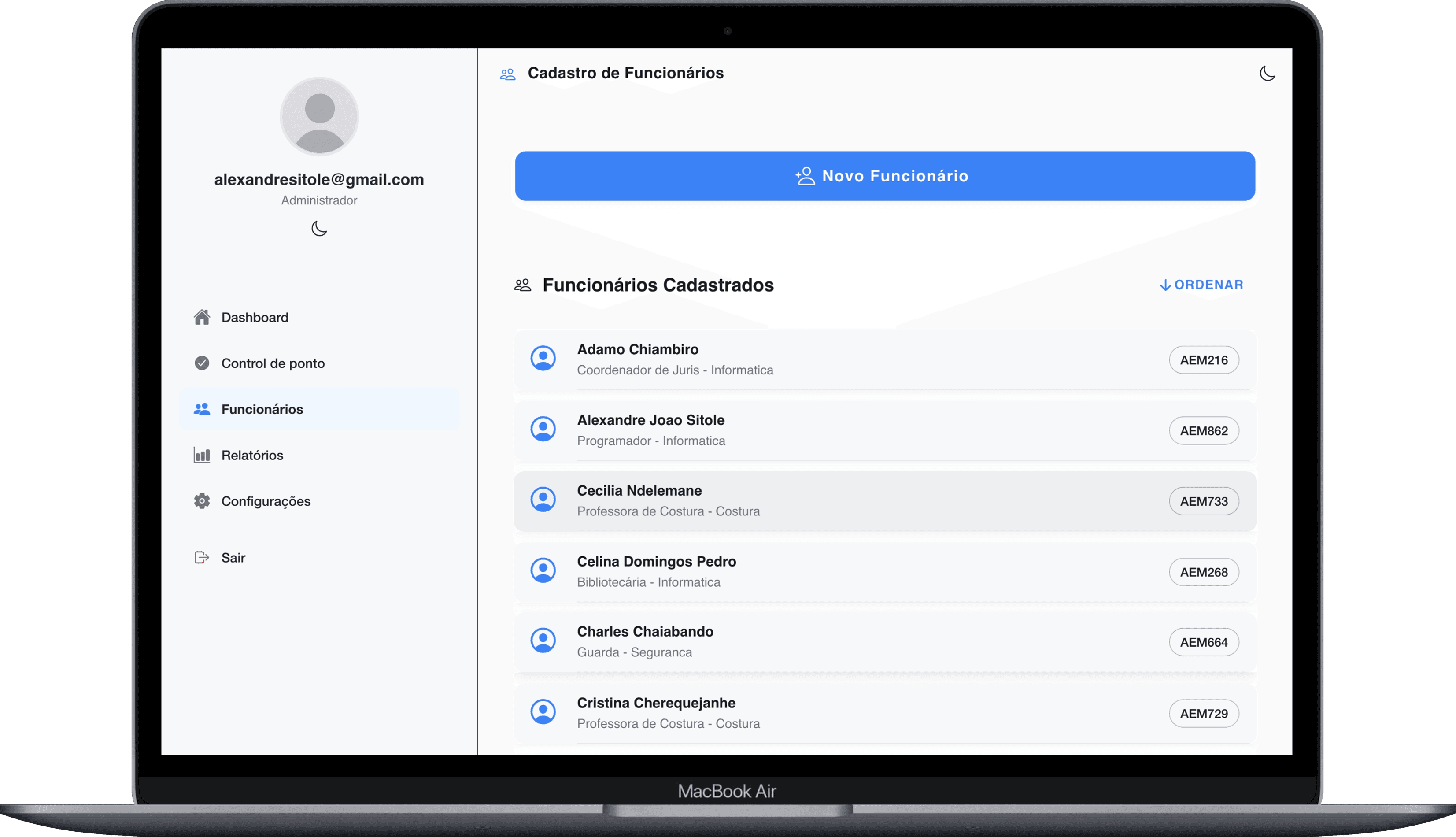Click the Cadastro de Funcionários header icon
Image resolution: width=1456 pixels, height=837 pixels.
point(507,74)
